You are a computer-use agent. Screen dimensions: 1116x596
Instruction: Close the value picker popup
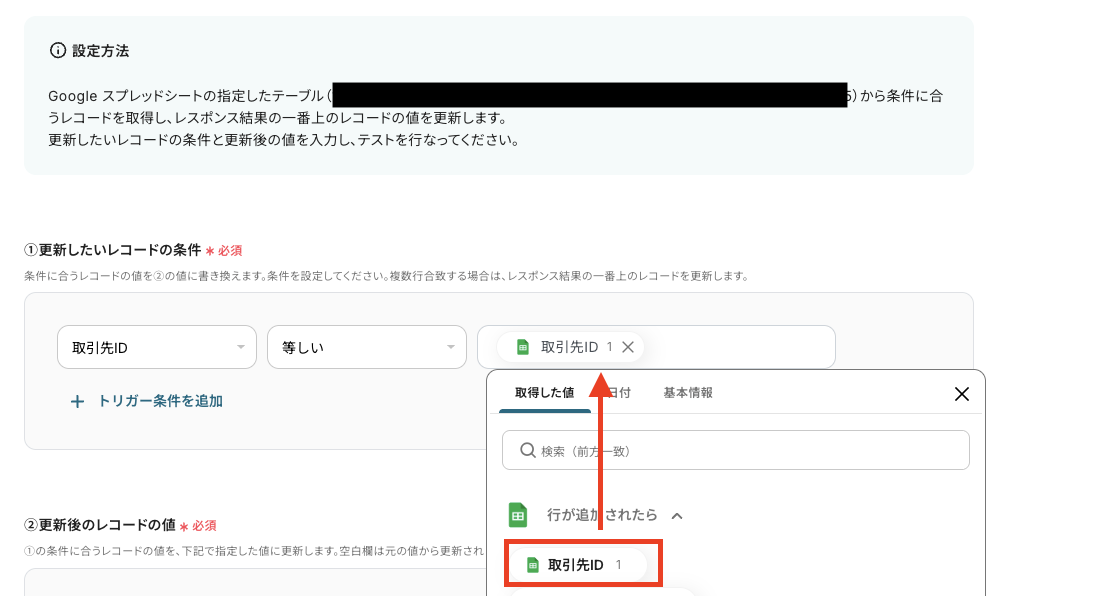[961, 393]
